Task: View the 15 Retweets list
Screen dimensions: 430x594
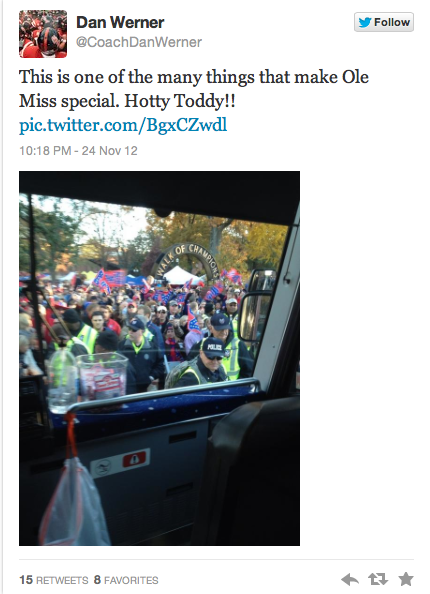Action: [54, 580]
